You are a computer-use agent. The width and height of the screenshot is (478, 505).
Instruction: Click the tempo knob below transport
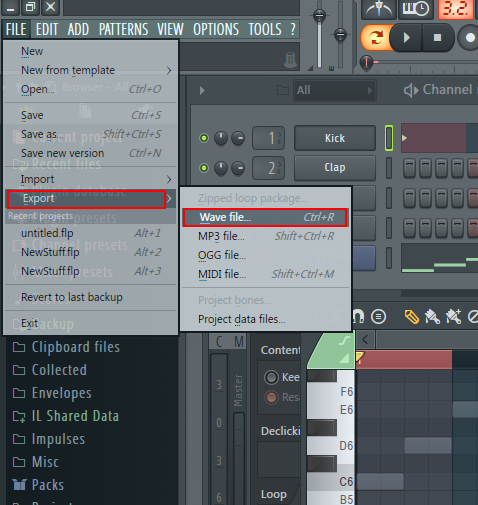(x=367, y=62)
